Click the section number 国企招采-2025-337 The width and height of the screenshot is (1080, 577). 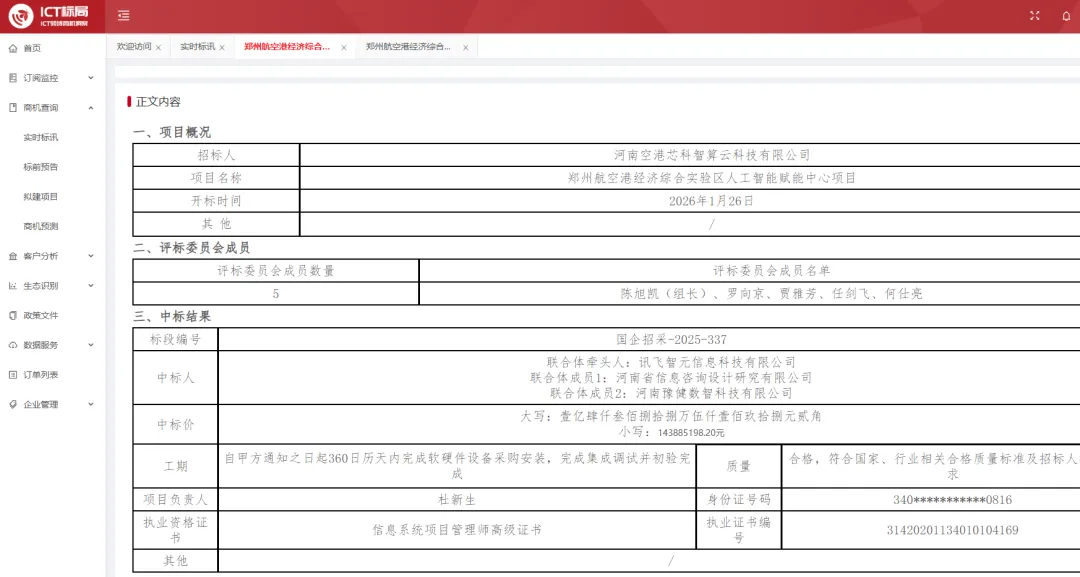pyautogui.click(x=672, y=339)
